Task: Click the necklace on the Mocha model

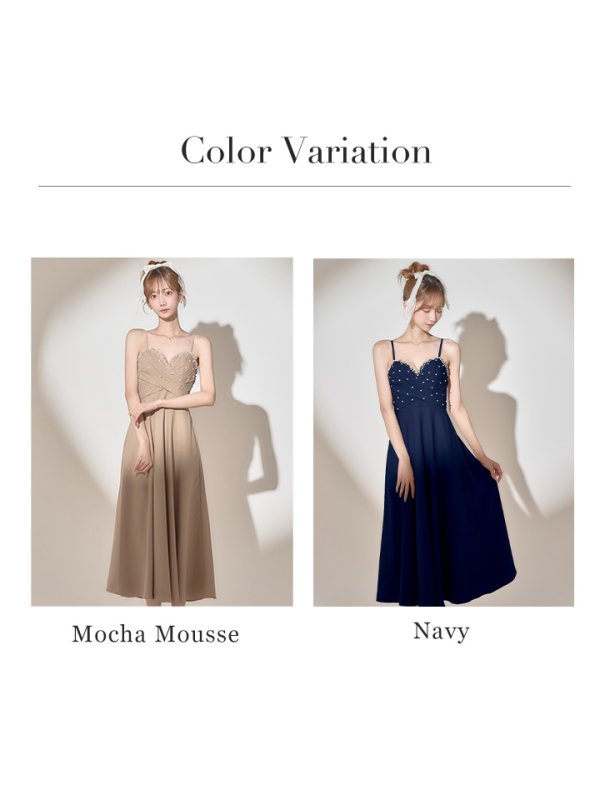Action: click(170, 337)
